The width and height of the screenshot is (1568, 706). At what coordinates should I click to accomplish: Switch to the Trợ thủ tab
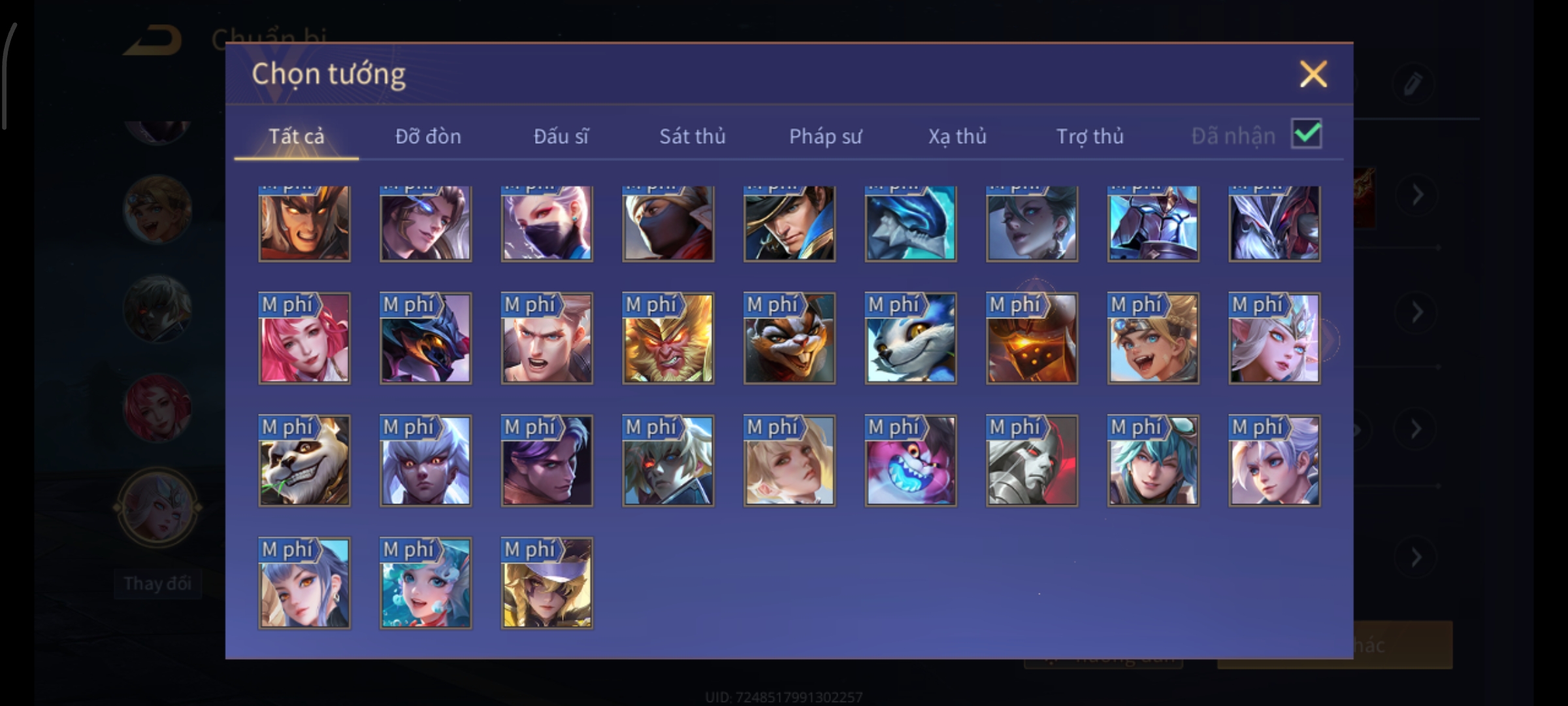pyautogui.click(x=1090, y=136)
